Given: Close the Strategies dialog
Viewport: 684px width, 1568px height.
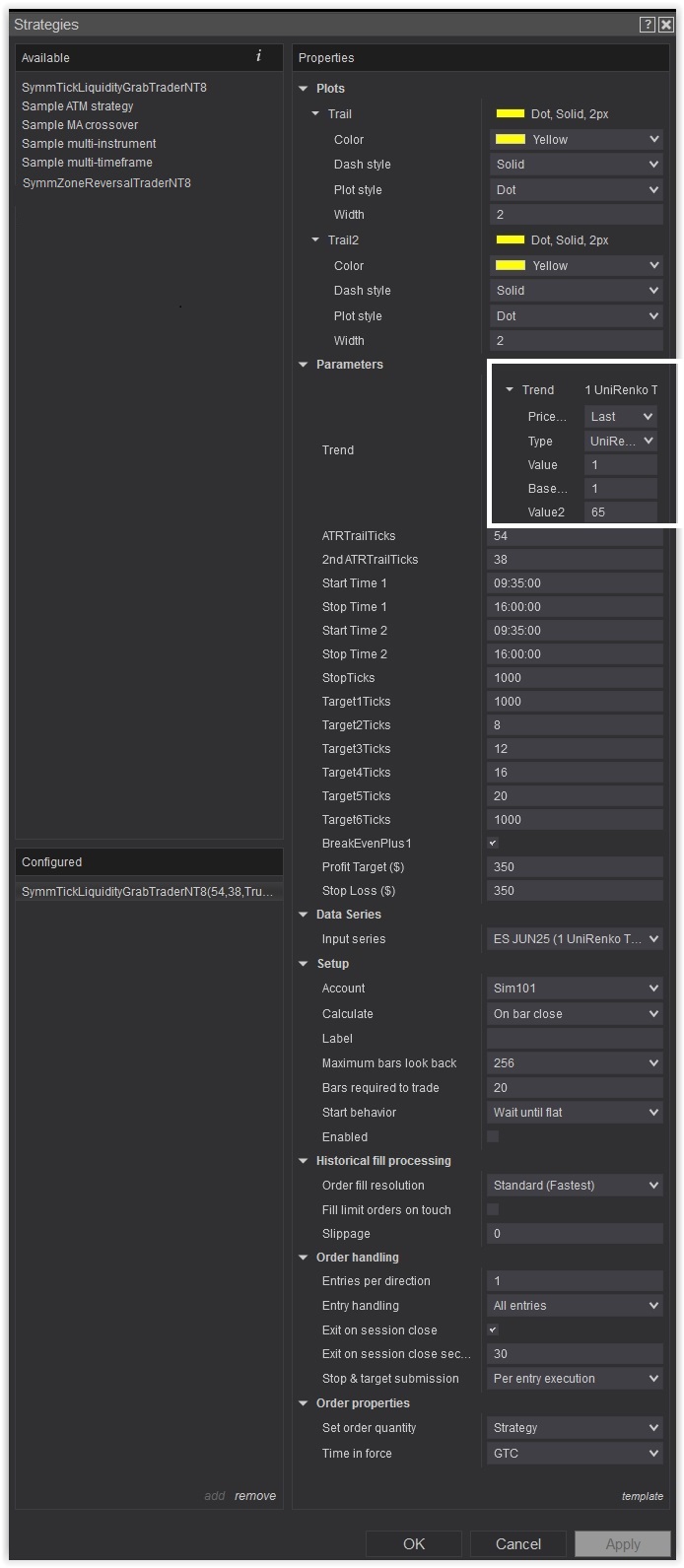Looking at the screenshot, I should tap(666, 25).
